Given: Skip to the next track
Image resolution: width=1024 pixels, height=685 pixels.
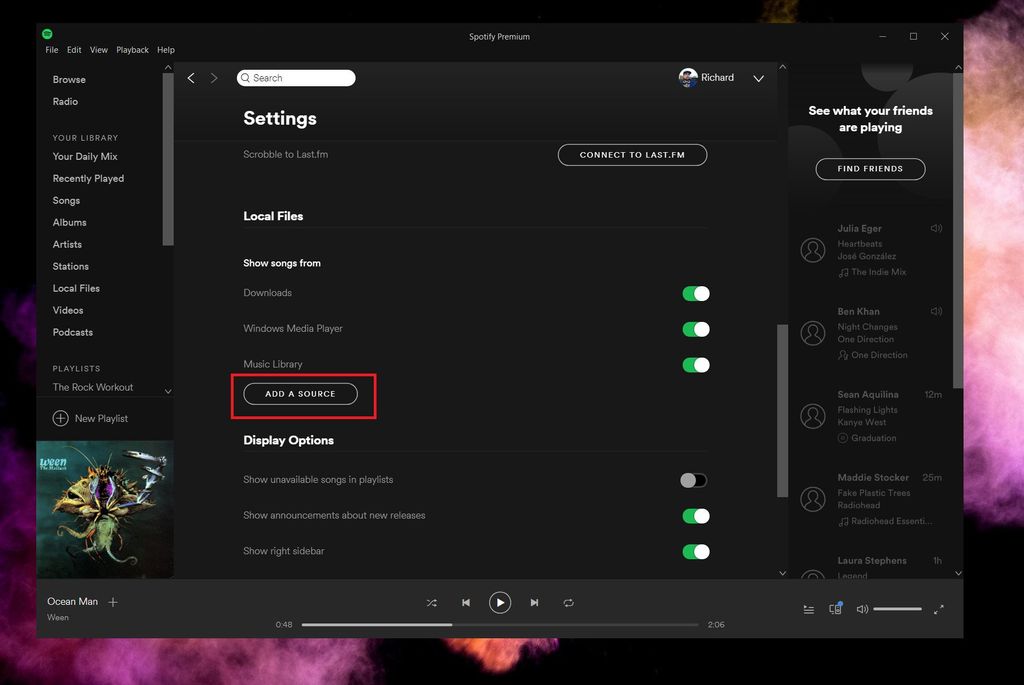Looking at the screenshot, I should point(534,602).
